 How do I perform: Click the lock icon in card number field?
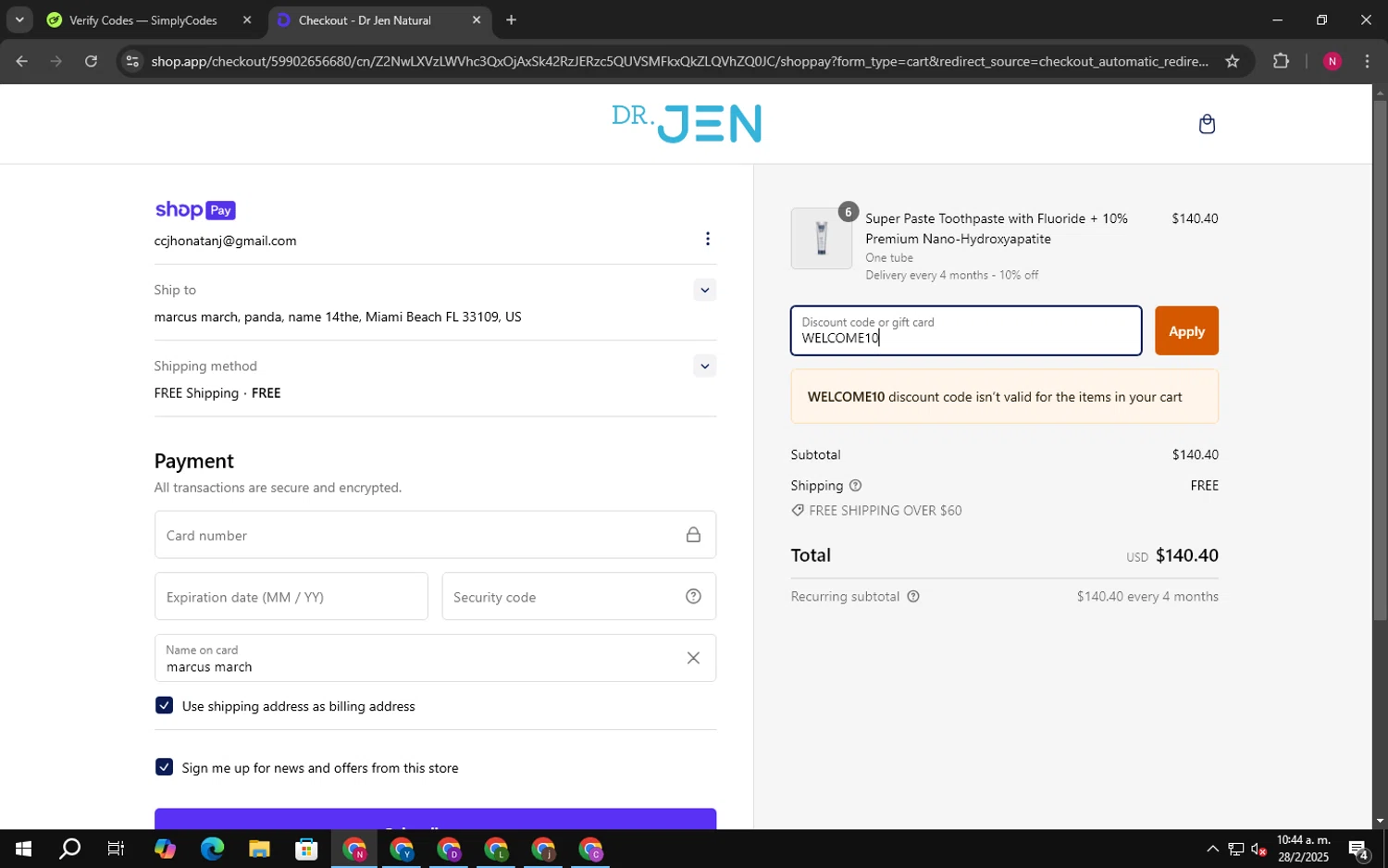(x=693, y=535)
